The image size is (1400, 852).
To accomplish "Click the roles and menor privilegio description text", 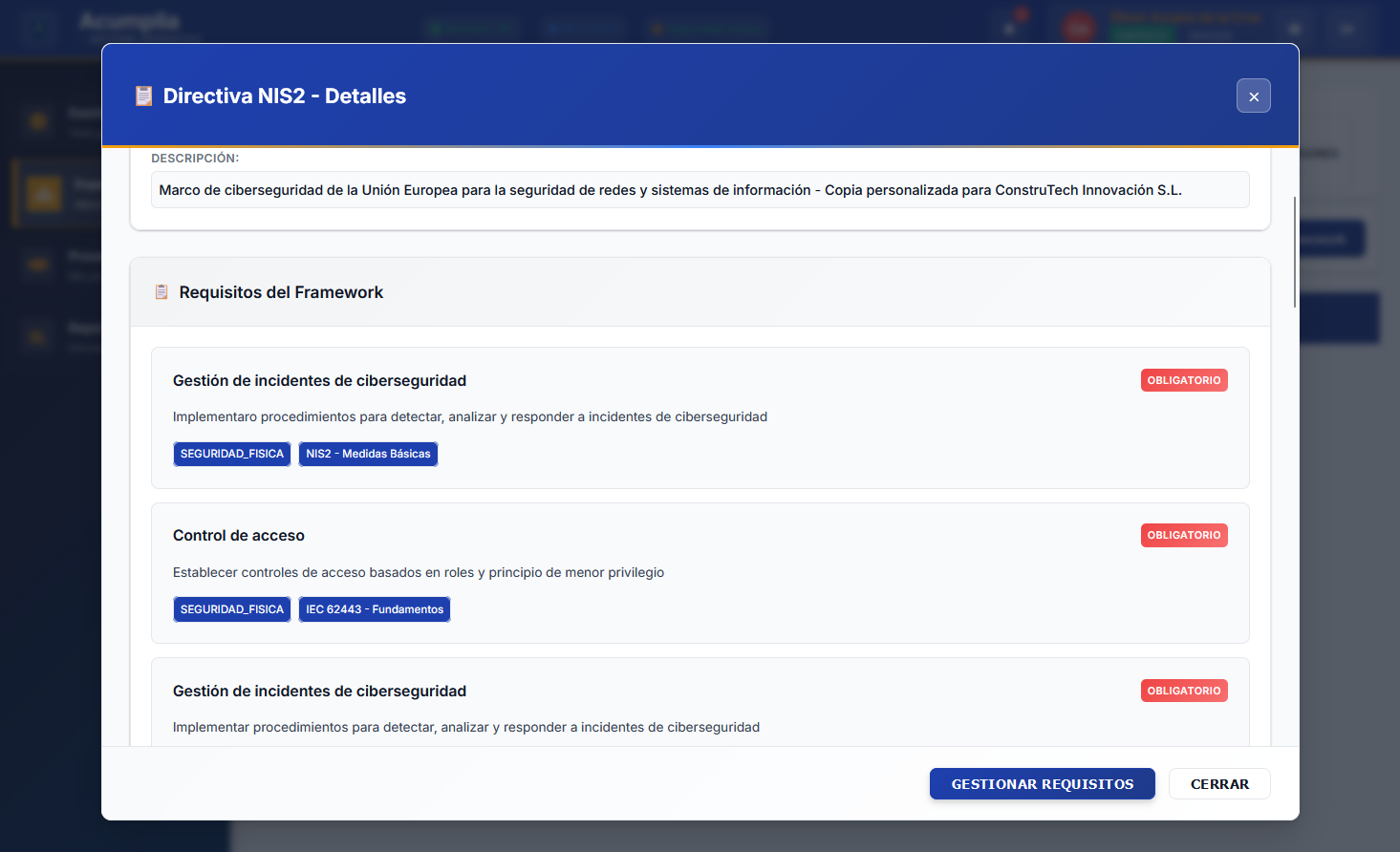I will pos(419,572).
